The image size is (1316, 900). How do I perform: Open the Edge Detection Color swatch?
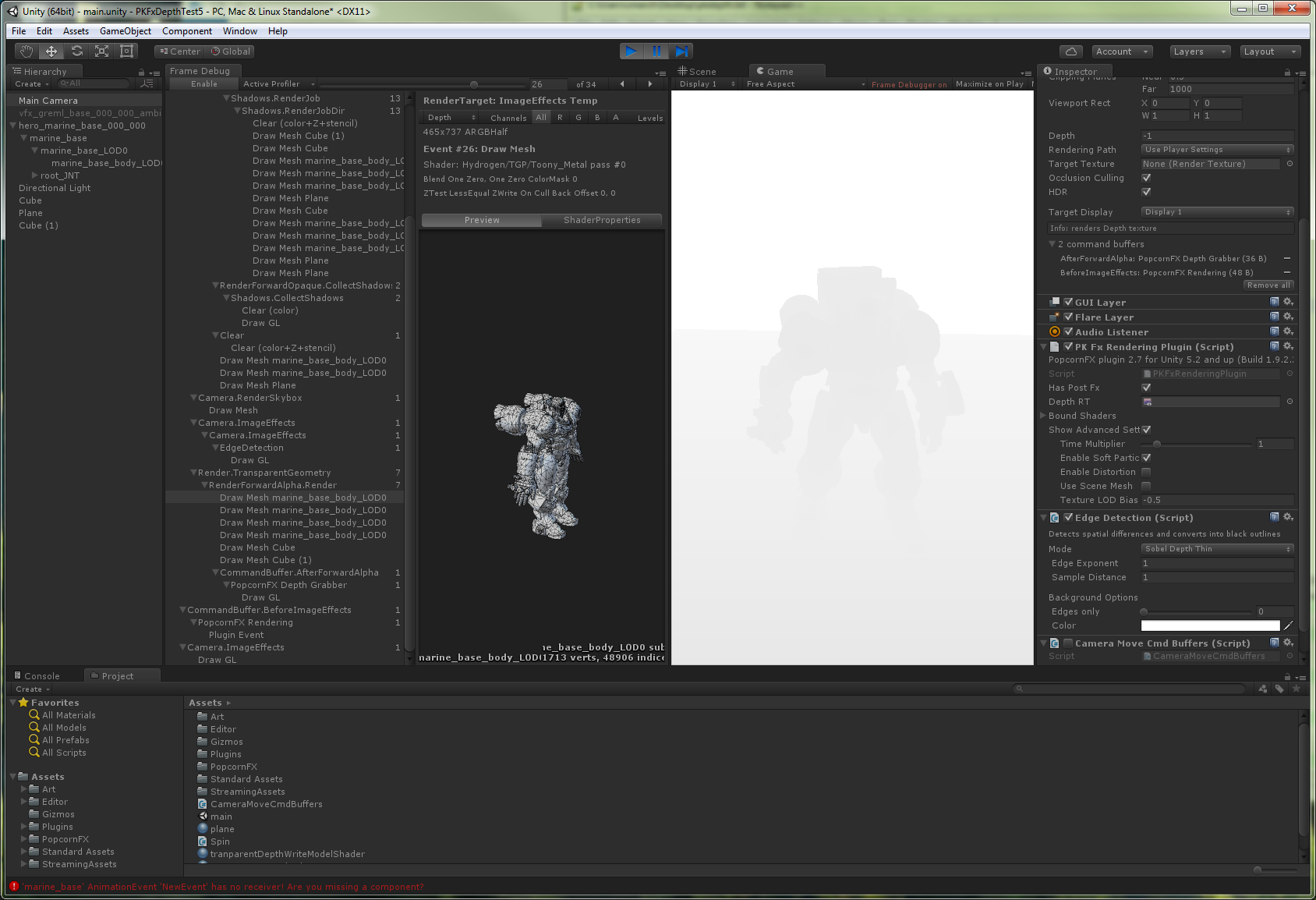pos(1209,625)
